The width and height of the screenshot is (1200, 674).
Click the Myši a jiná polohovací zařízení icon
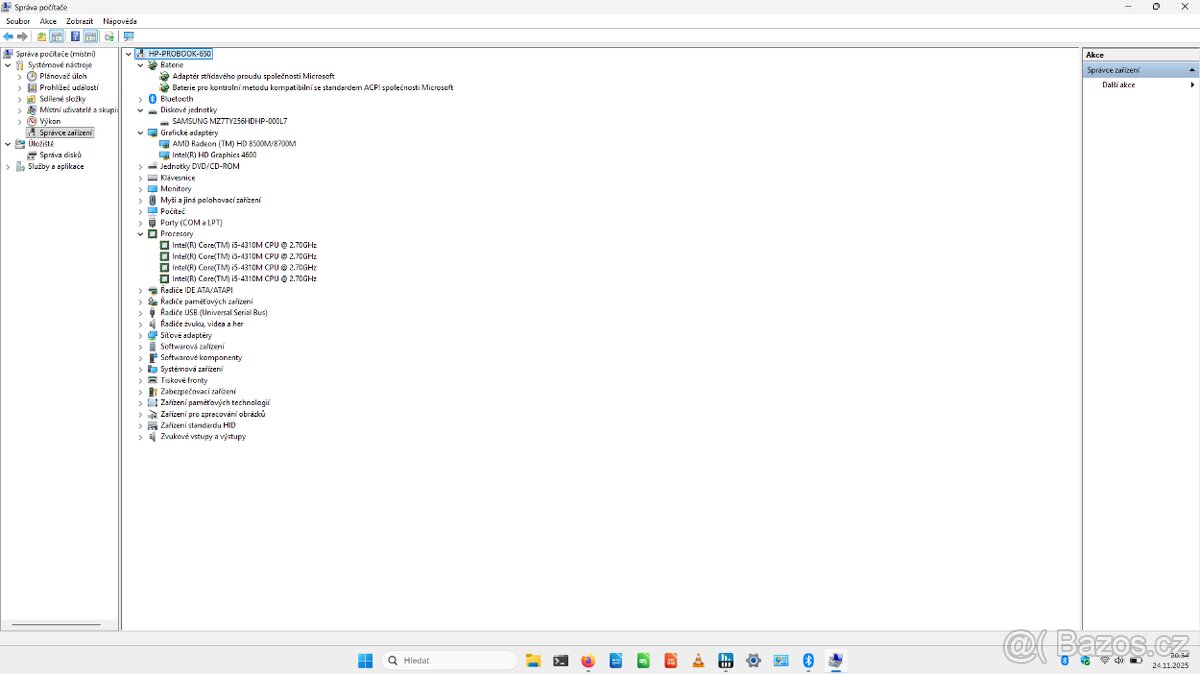click(x=152, y=200)
